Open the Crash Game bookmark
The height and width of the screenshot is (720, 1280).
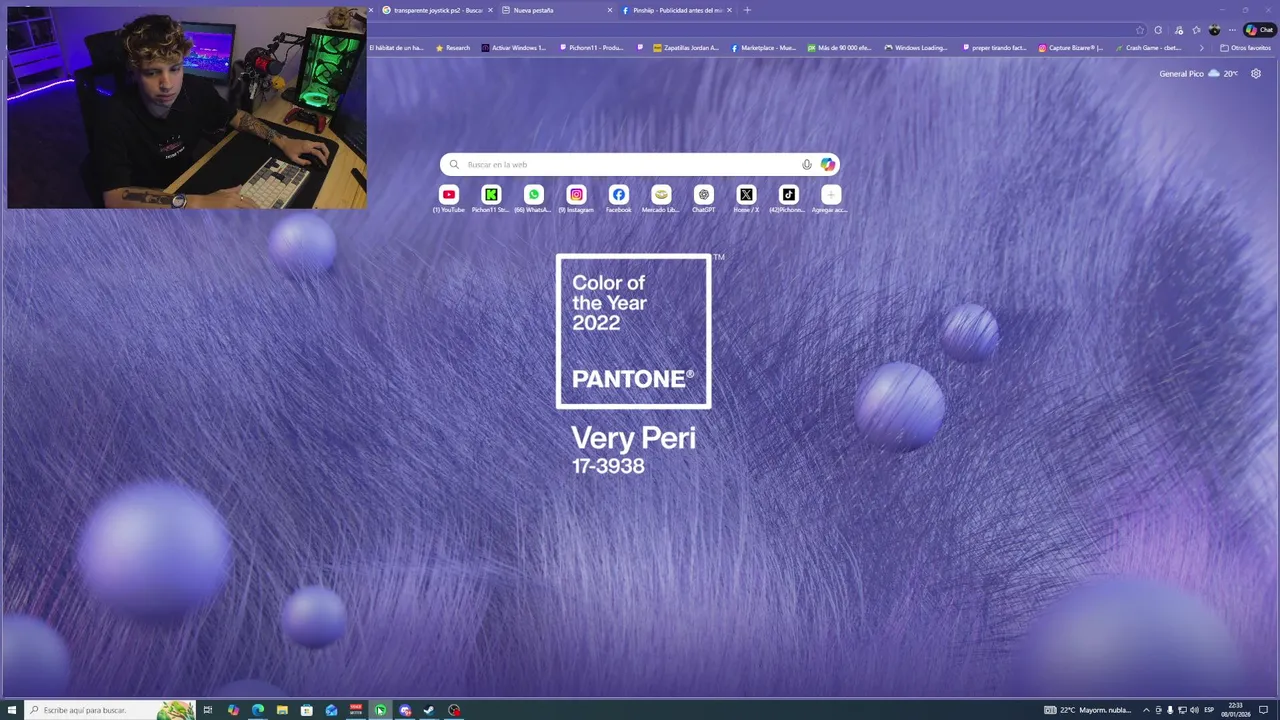tap(1148, 48)
